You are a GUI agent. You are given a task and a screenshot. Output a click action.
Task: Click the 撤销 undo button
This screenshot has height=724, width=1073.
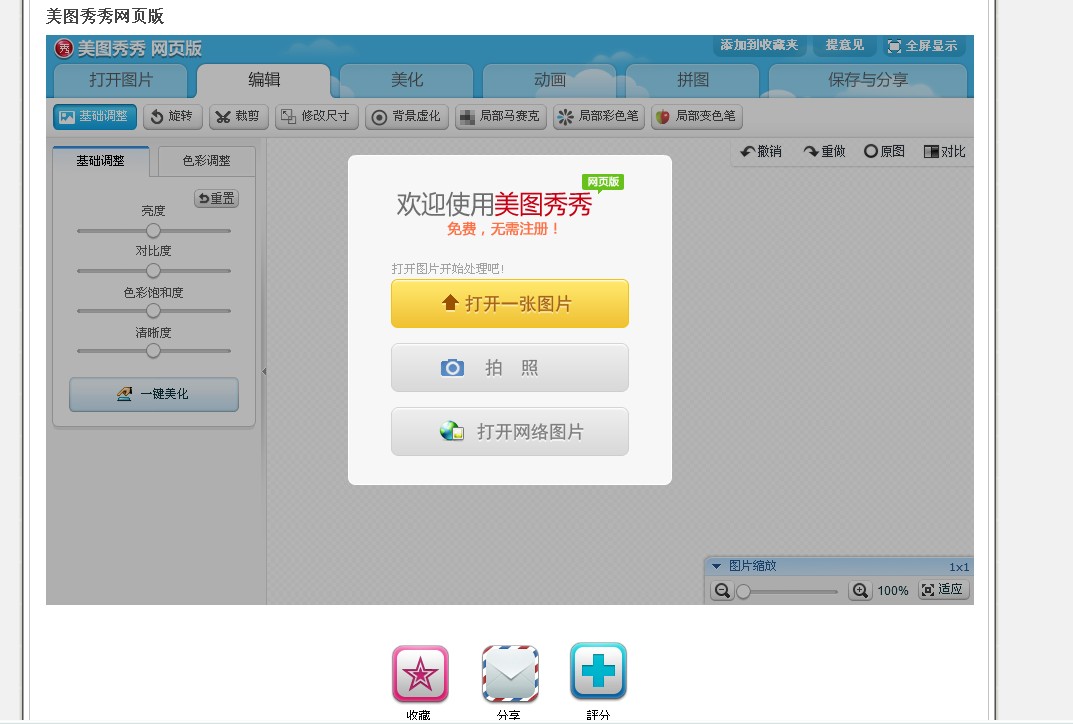[x=761, y=151]
